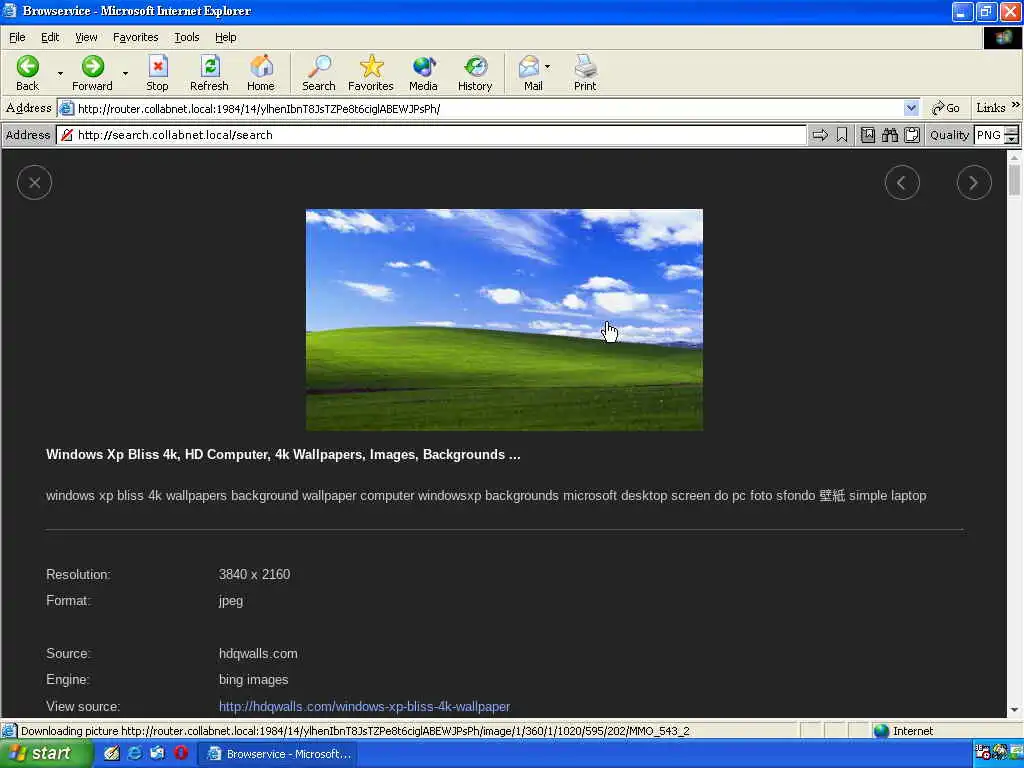Click source value 'hdqwalls.com'

(258, 654)
